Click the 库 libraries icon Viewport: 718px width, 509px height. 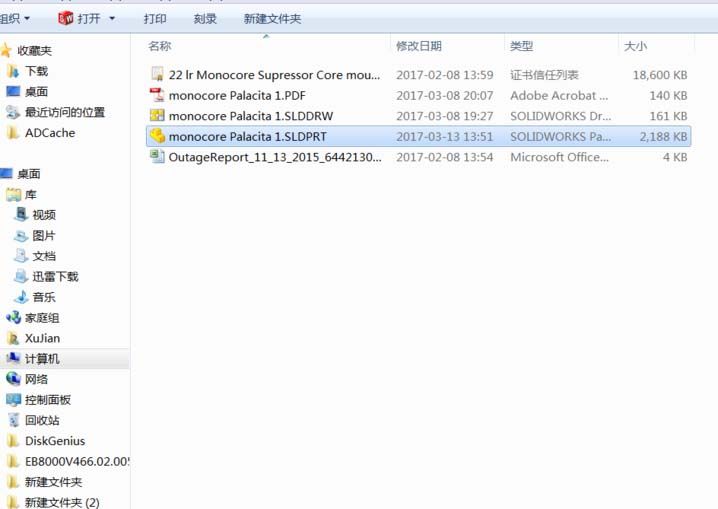point(14,195)
